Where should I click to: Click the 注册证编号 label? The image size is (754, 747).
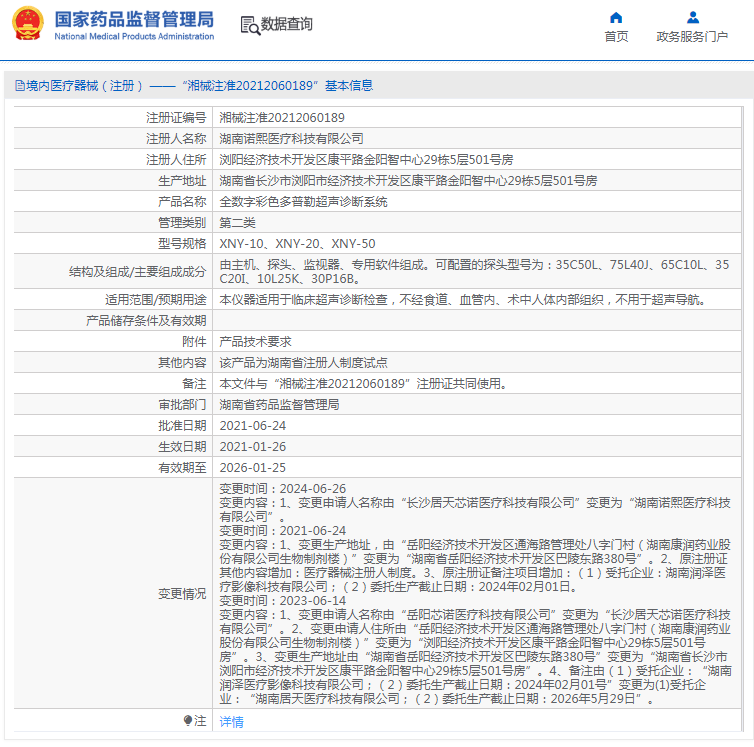(176, 118)
